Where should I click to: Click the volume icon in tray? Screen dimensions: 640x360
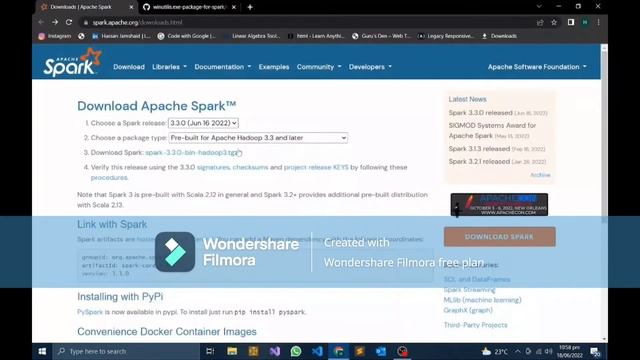549,351
